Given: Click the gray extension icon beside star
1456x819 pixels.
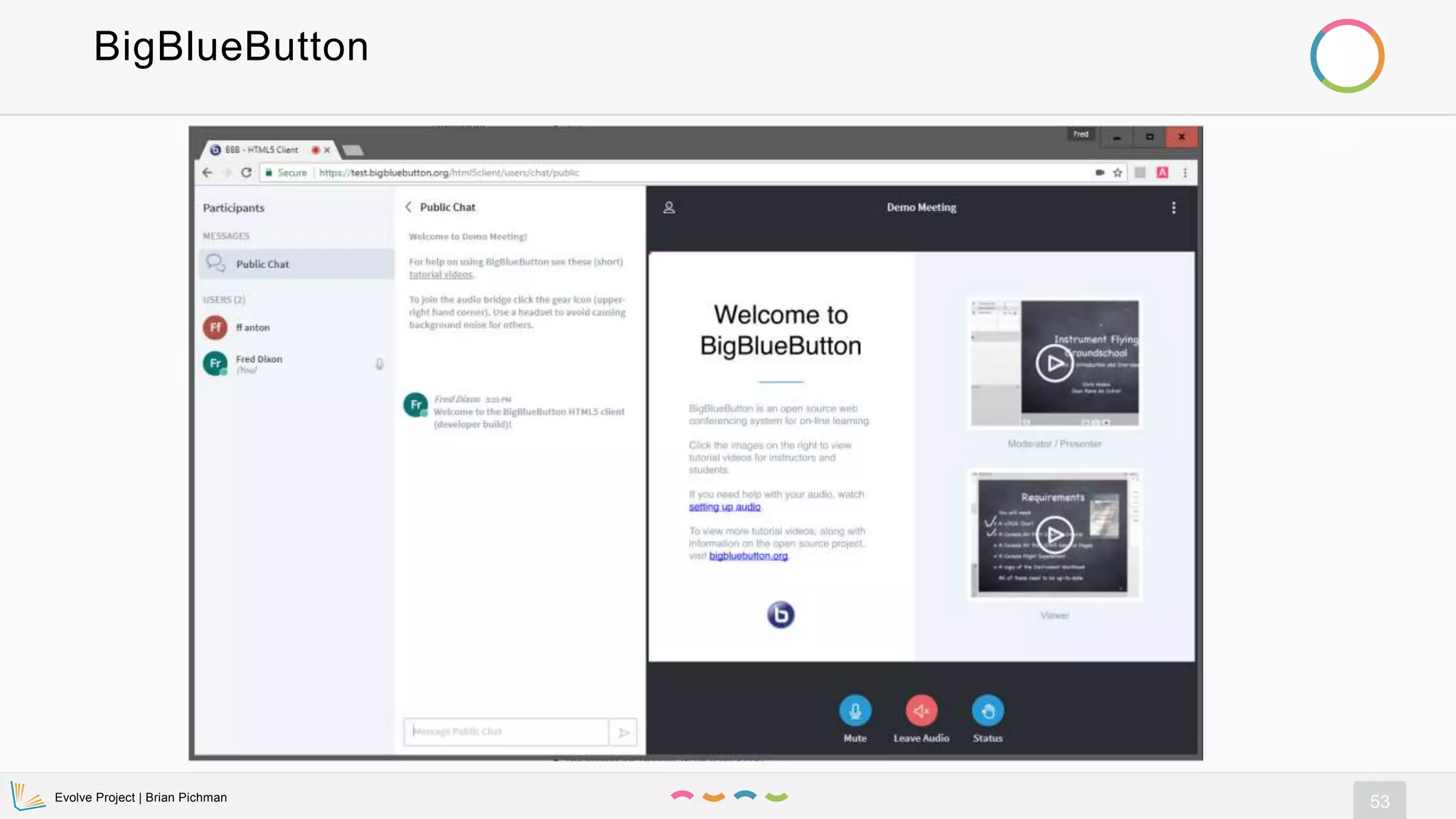Looking at the screenshot, I should tap(1140, 173).
